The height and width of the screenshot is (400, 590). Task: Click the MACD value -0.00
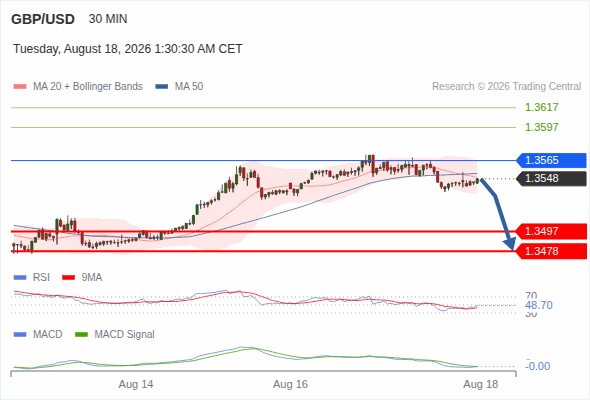[x=538, y=366]
